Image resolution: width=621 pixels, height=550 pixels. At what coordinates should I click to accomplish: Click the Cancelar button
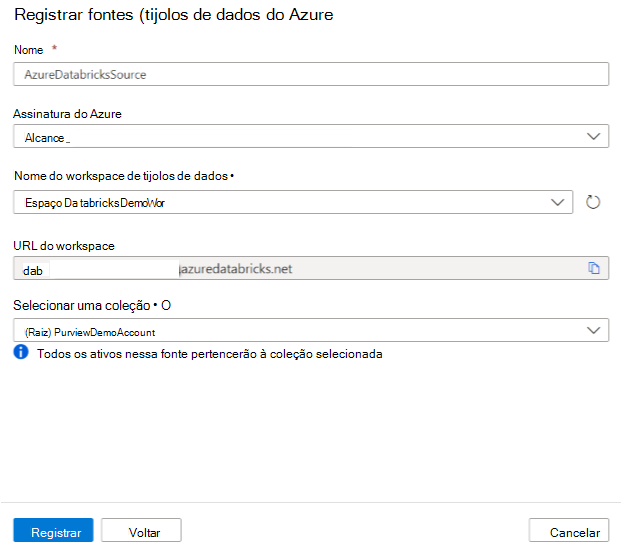(x=569, y=530)
